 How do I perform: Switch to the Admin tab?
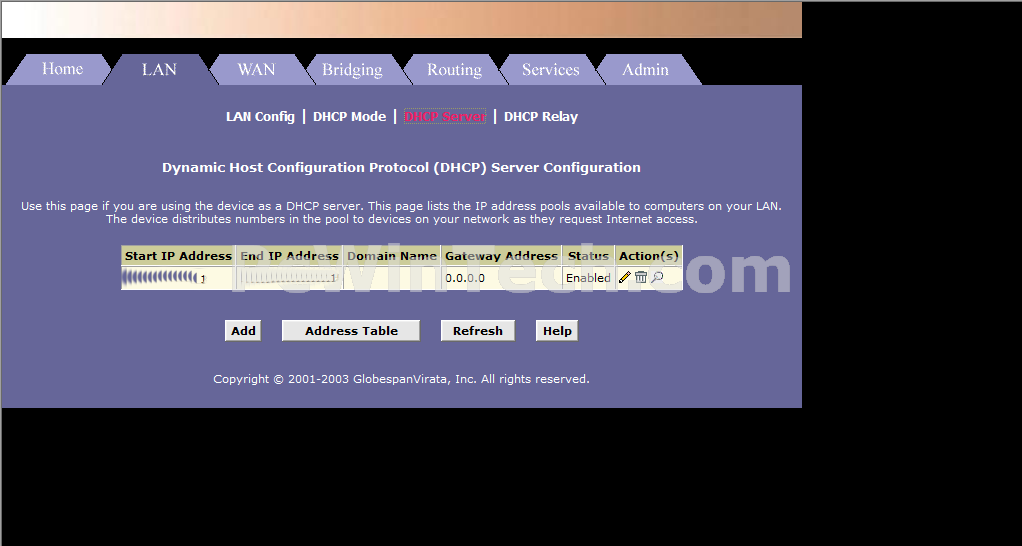645,69
